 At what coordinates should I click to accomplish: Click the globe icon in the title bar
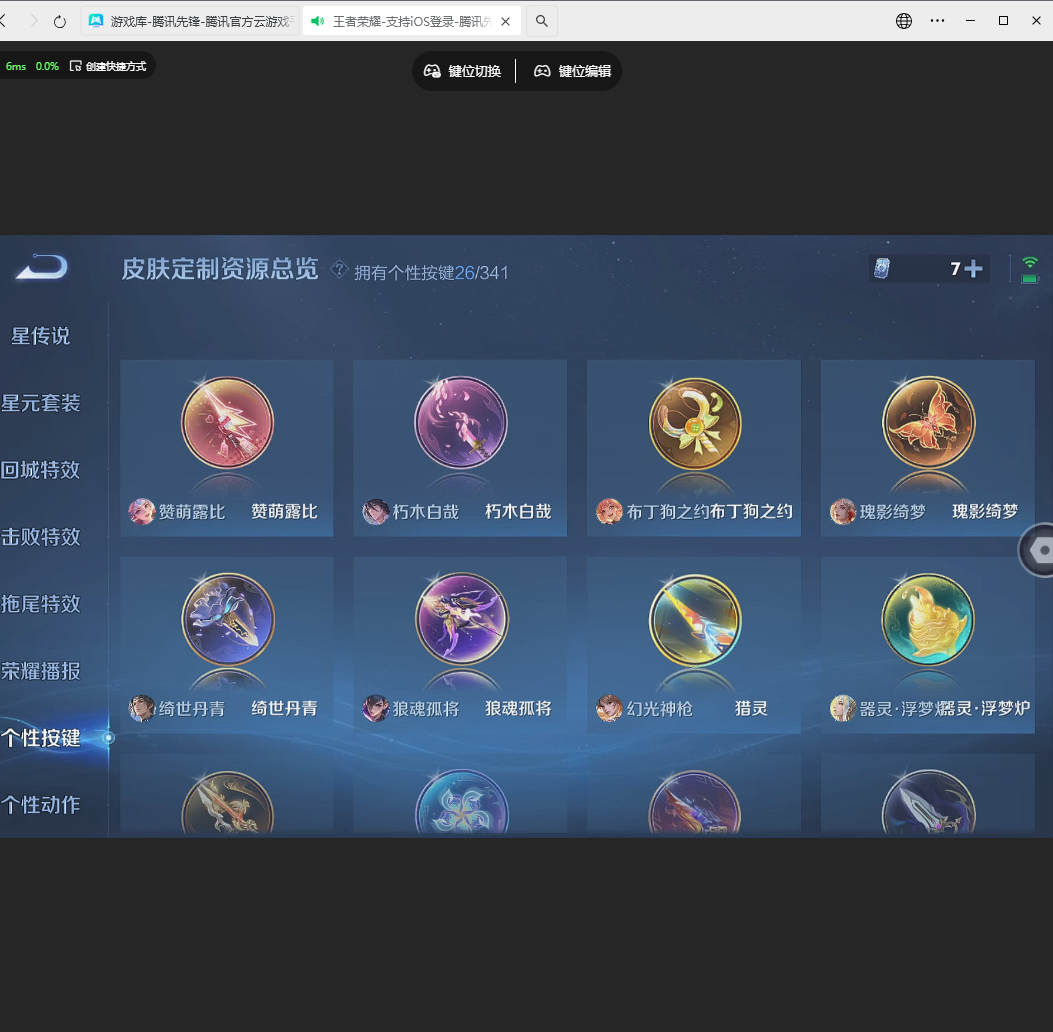(x=903, y=20)
